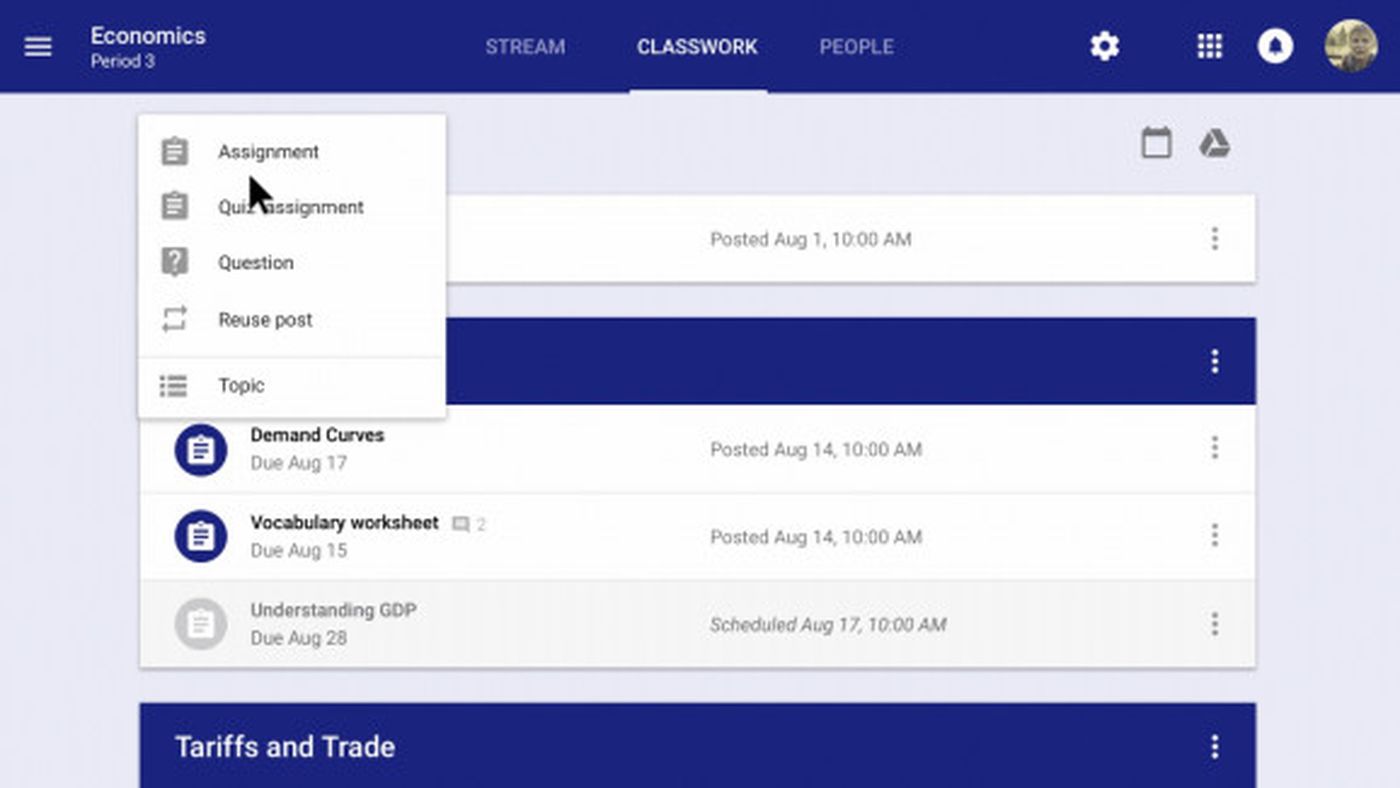Click the Google apps grid icon
This screenshot has width=1400, height=788.
point(1209,46)
